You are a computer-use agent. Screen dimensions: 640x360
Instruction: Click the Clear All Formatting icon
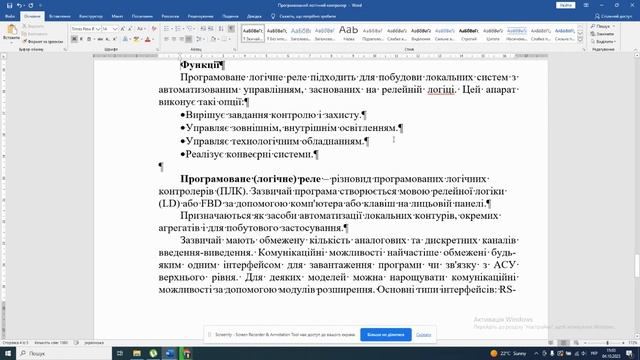pos(154,29)
